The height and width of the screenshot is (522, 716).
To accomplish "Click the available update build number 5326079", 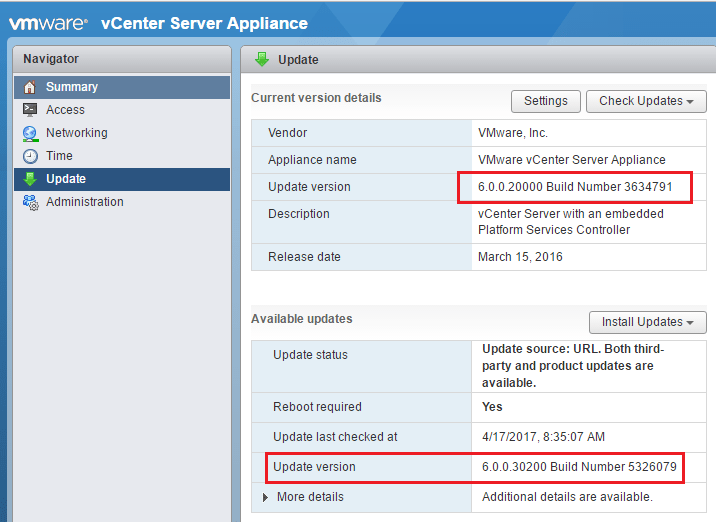I will [653, 467].
